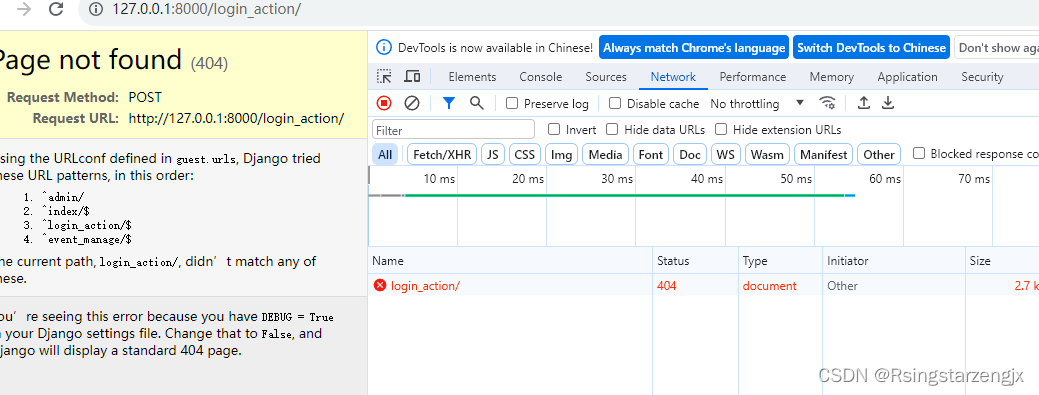
Task: Filter by JS requests
Action: [x=492, y=154]
